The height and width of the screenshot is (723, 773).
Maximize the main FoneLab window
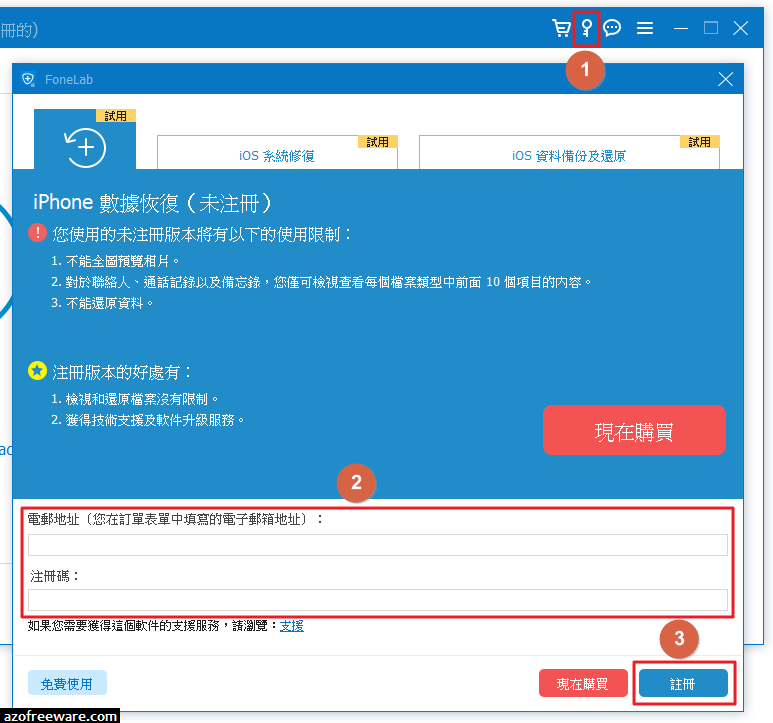[x=710, y=28]
